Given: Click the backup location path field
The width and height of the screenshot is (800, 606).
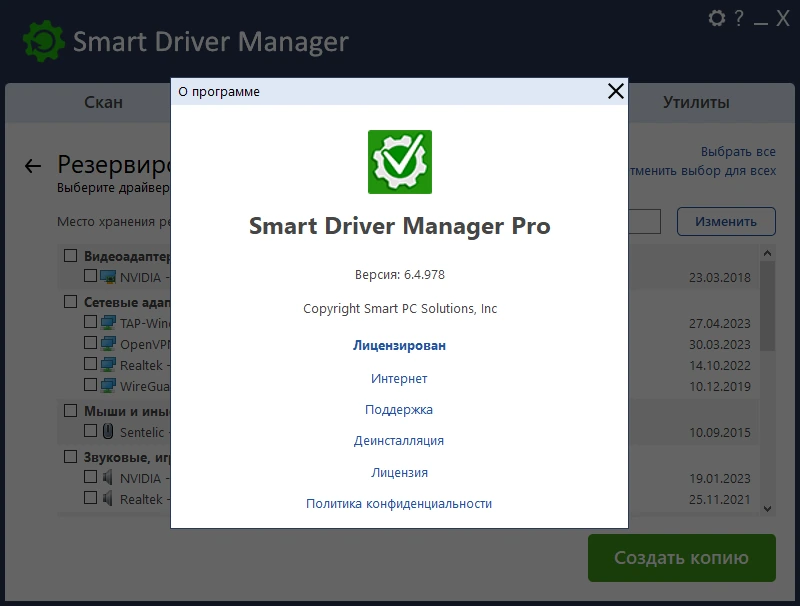Looking at the screenshot, I should (644, 221).
